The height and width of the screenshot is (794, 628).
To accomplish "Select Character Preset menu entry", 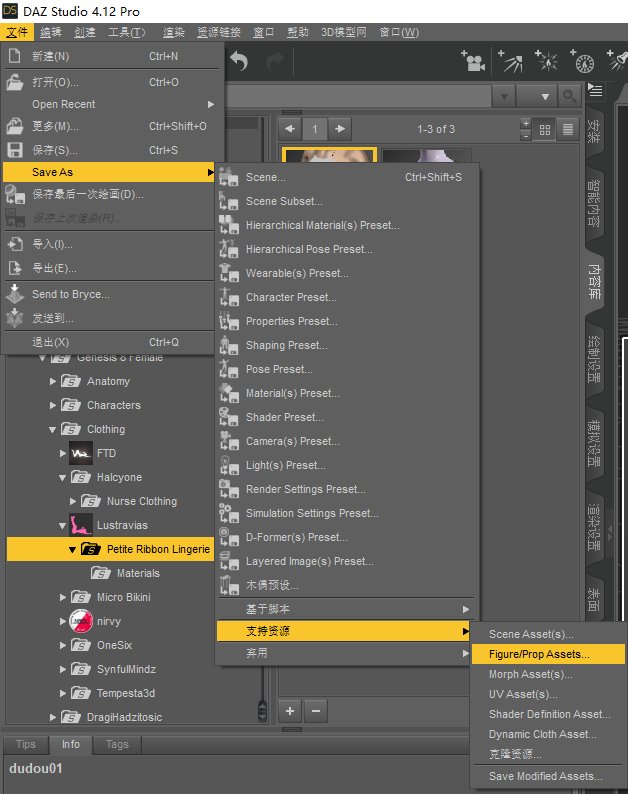I will 347,297.
